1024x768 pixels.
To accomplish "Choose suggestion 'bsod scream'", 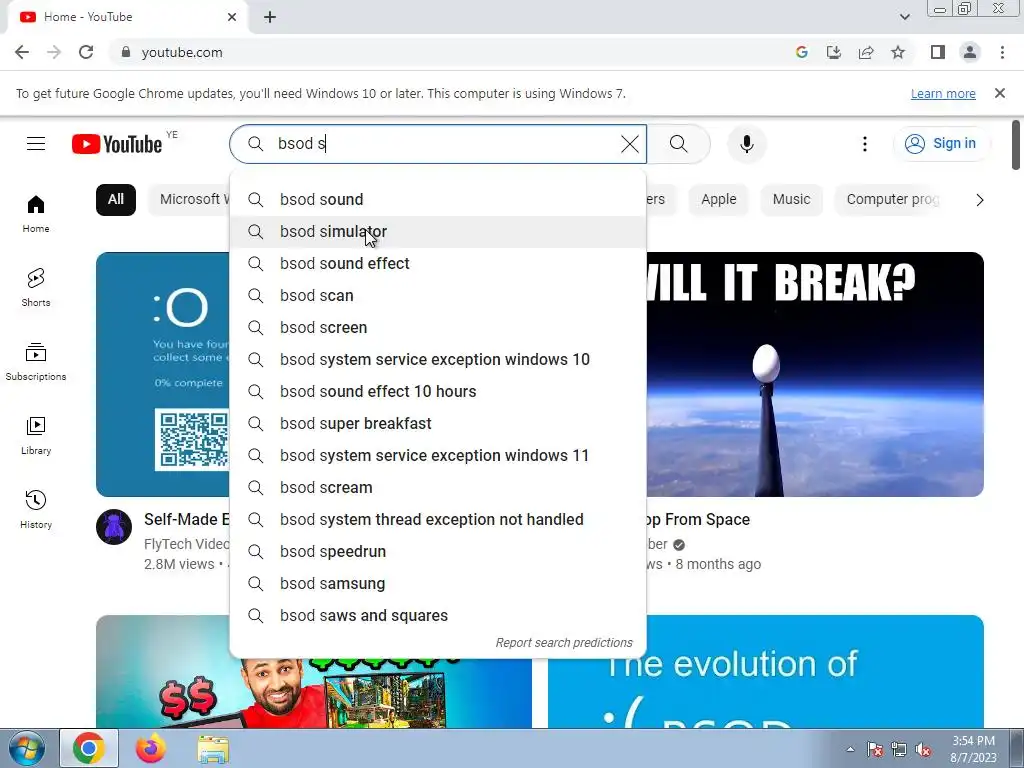I will pyautogui.click(x=438, y=488).
